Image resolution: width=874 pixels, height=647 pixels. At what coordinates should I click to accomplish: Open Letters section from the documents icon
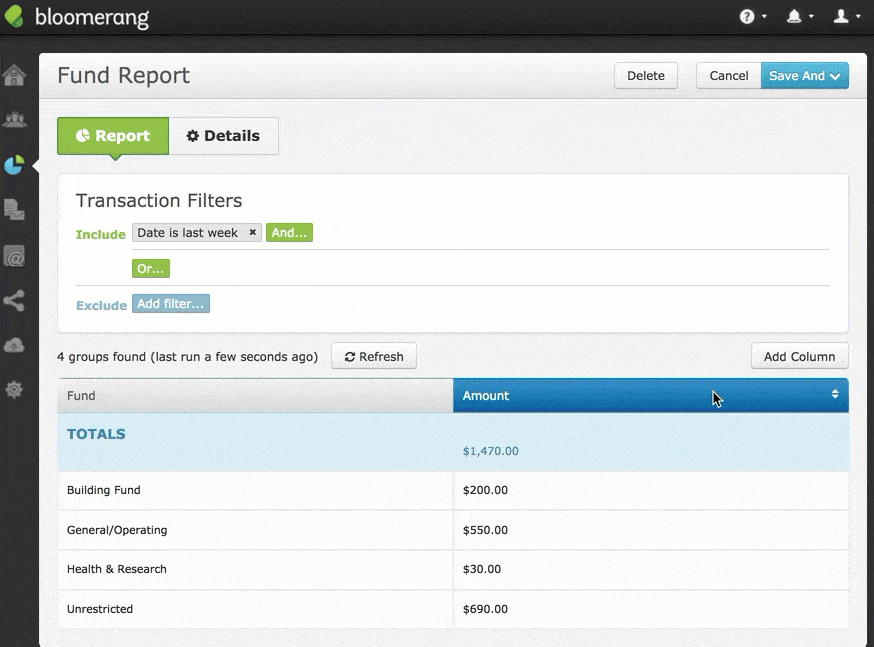pos(14,210)
